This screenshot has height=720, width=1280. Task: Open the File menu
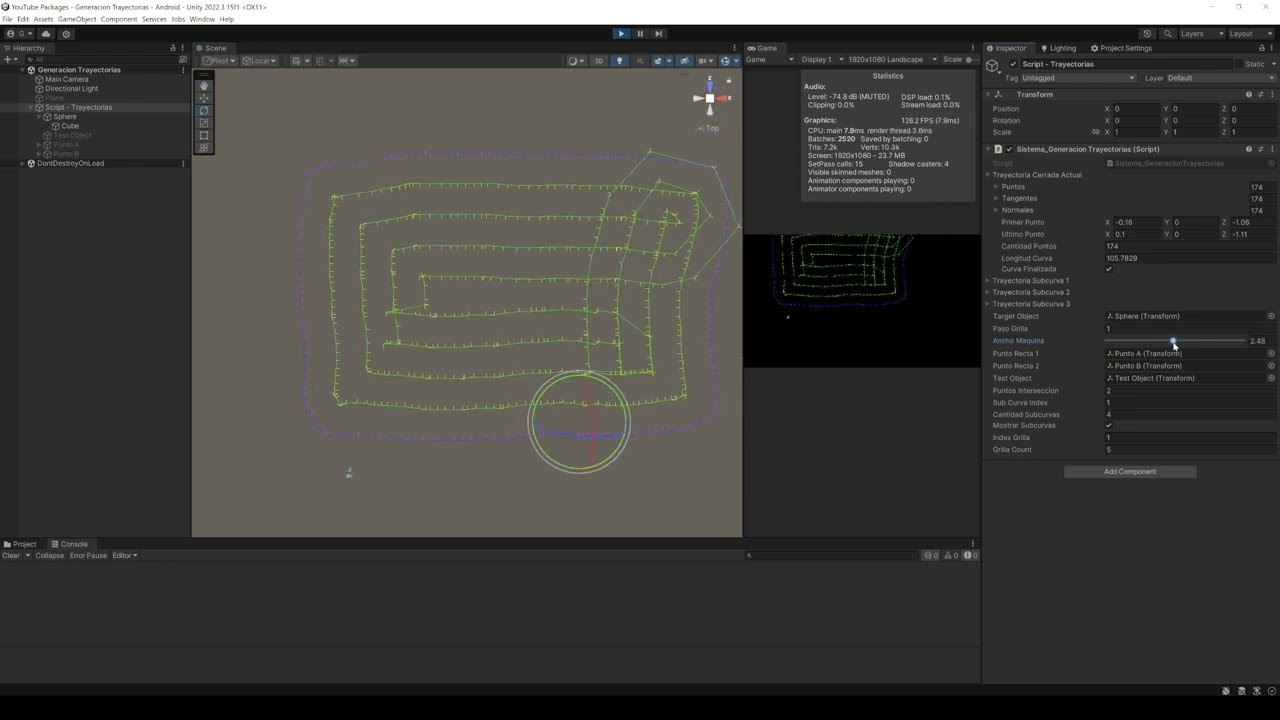(8, 19)
